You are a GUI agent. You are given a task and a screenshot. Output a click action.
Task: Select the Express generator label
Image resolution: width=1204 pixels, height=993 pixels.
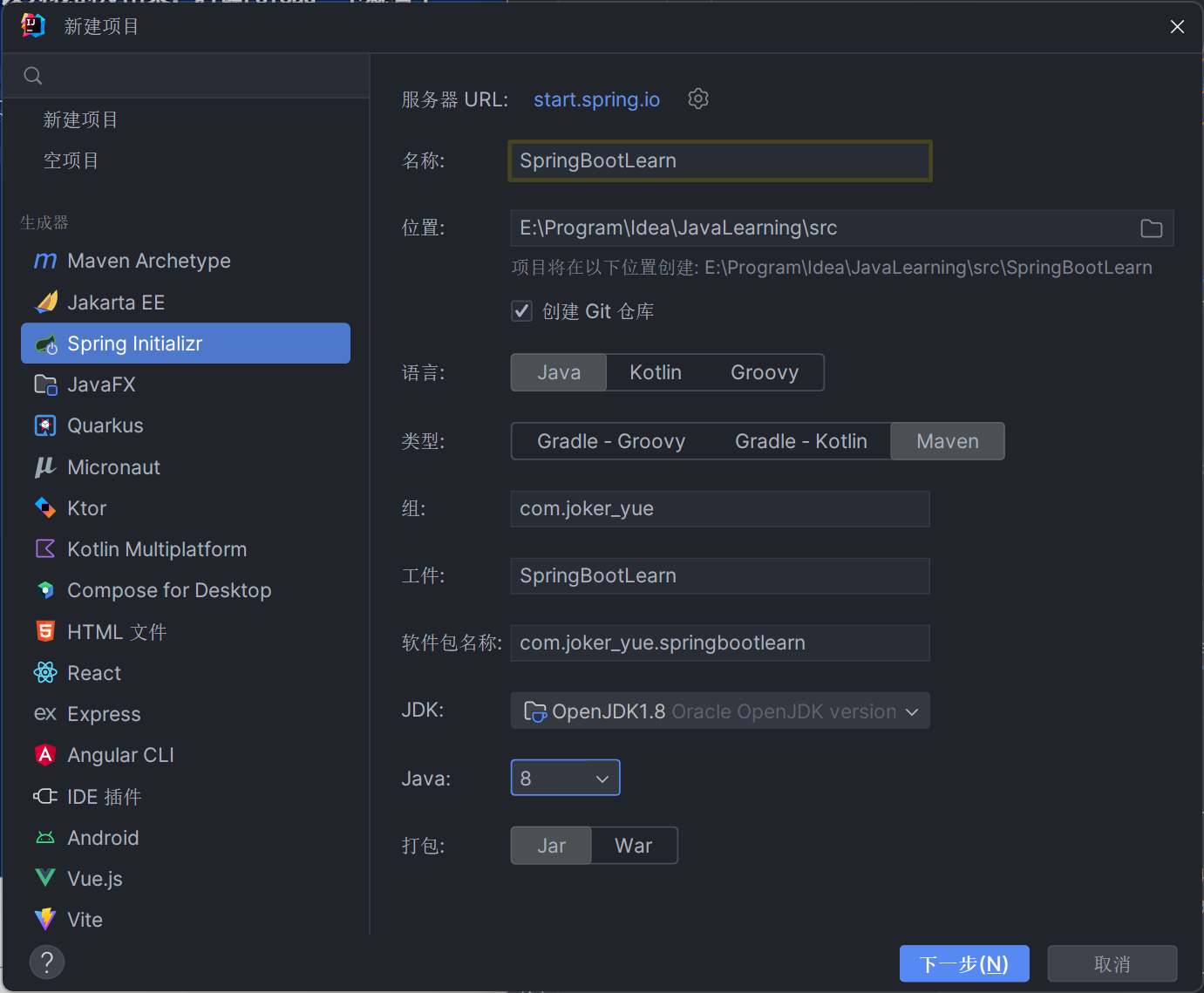pyautogui.click(x=104, y=714)
